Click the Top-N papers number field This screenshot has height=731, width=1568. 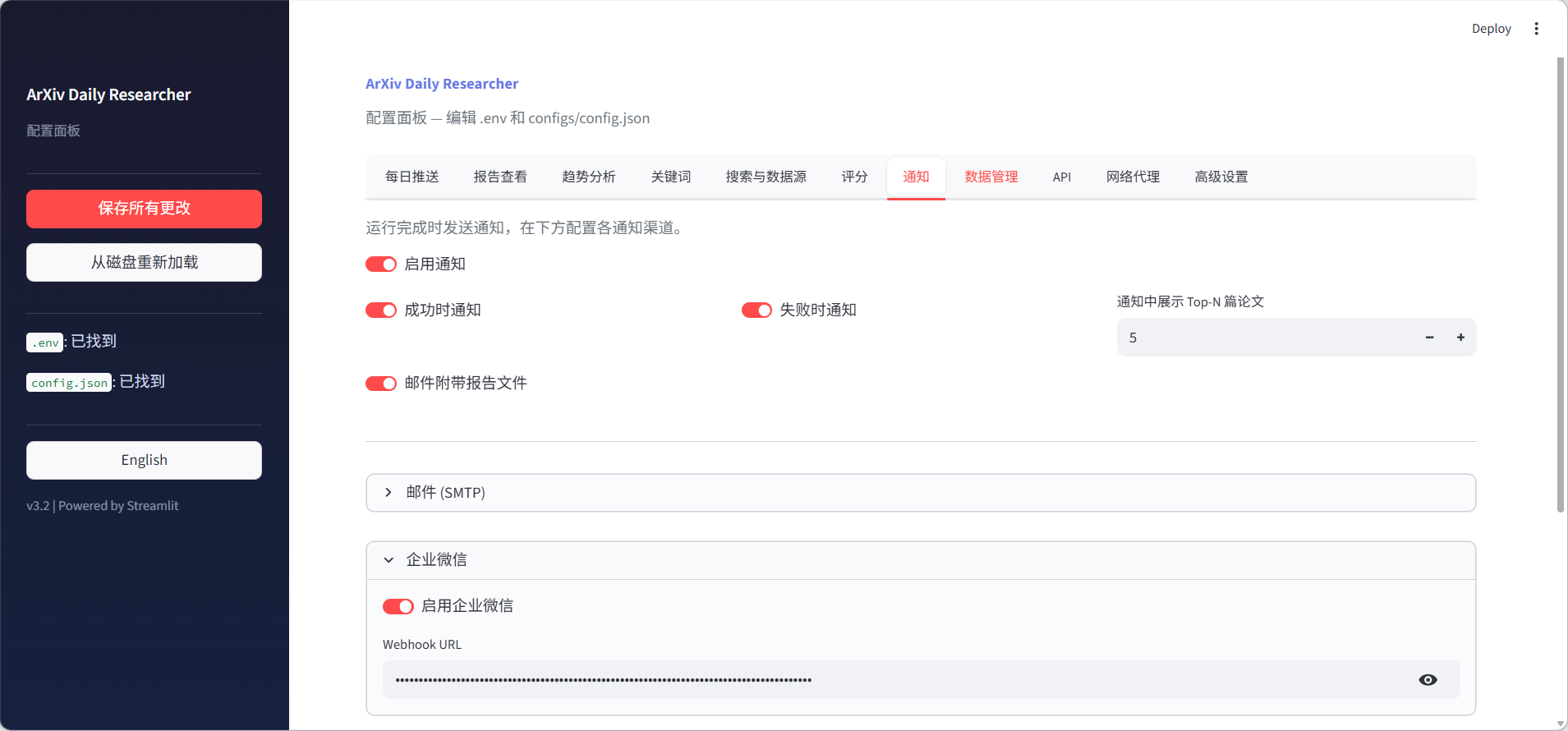1265,338
